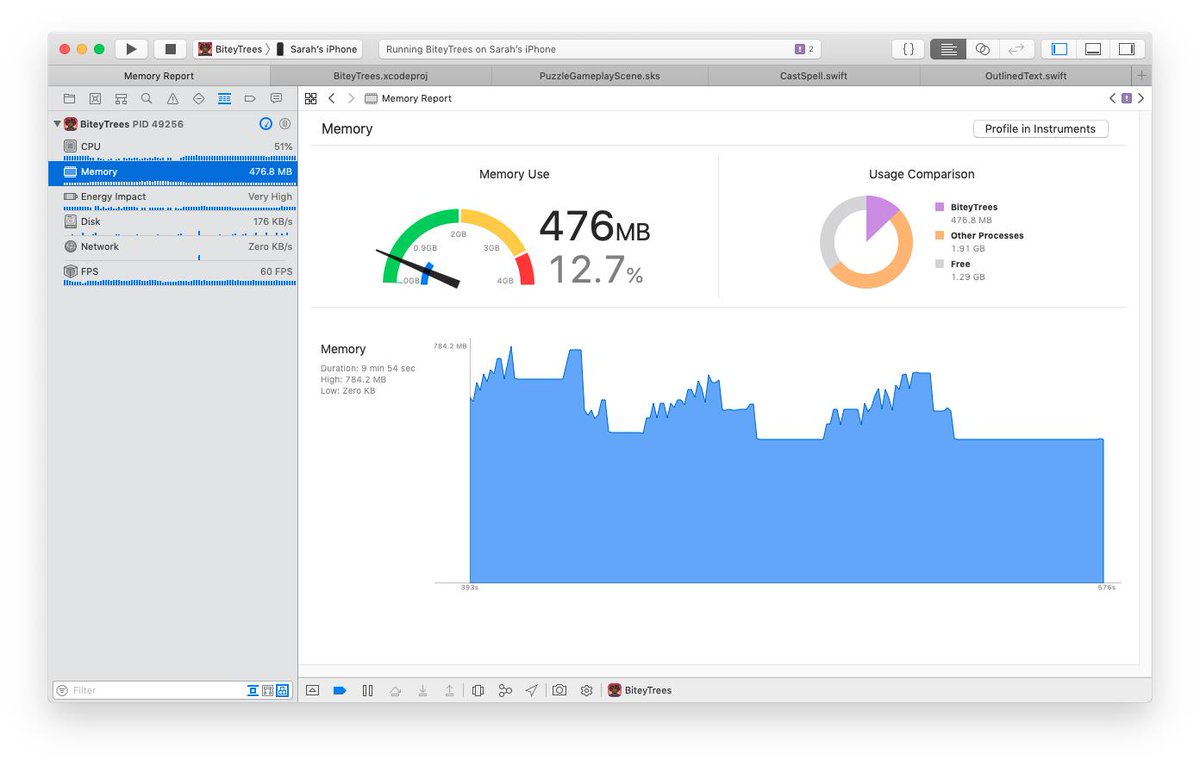Select the Energy Impact gauge row
The width and height of the screenshot is (1200, 766).
tap(173, 197)
